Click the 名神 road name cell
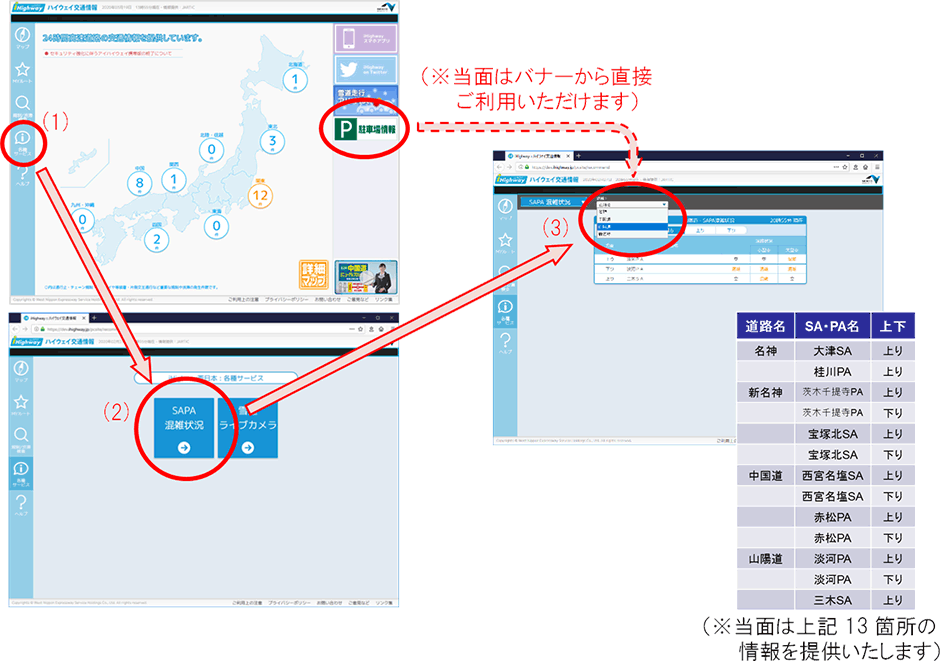 tap(766, 351)
